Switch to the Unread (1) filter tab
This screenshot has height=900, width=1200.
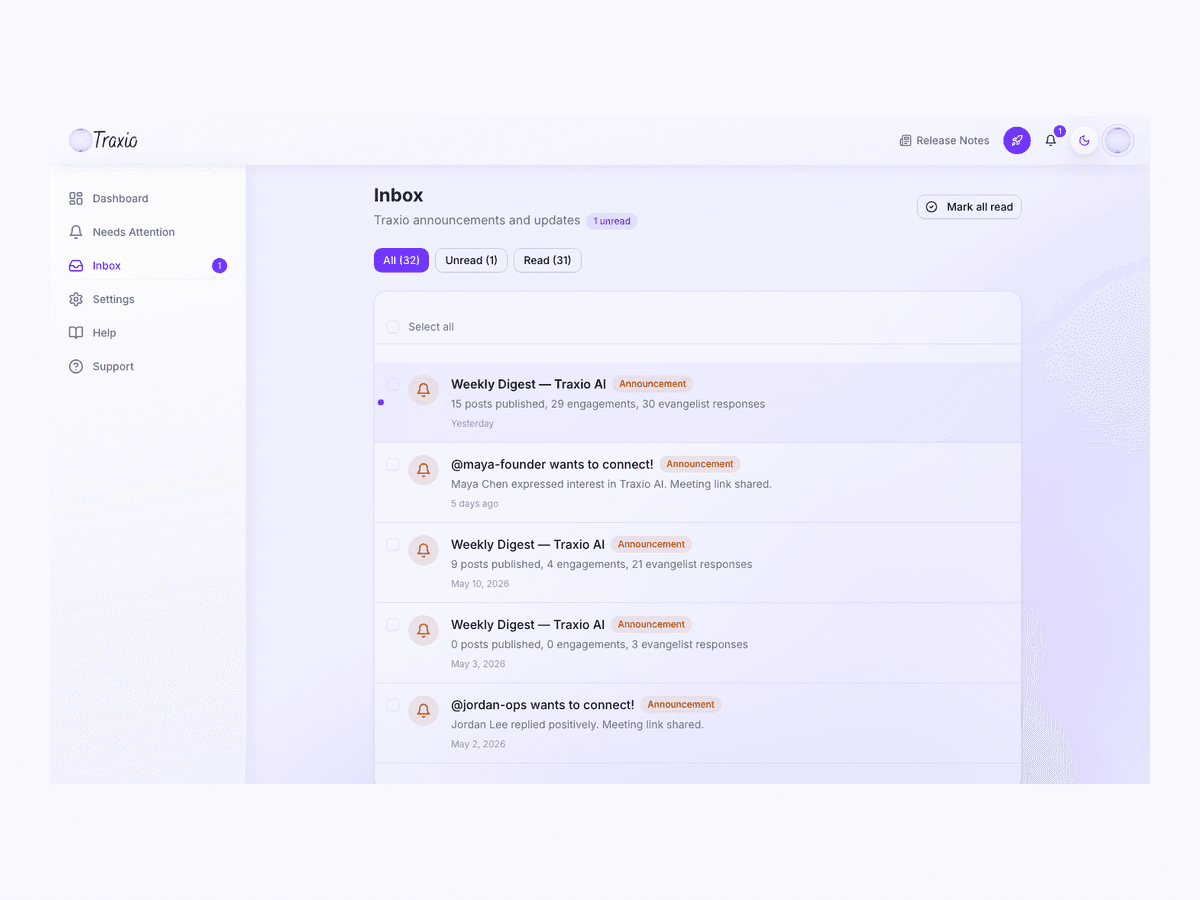tap(471, 260)
